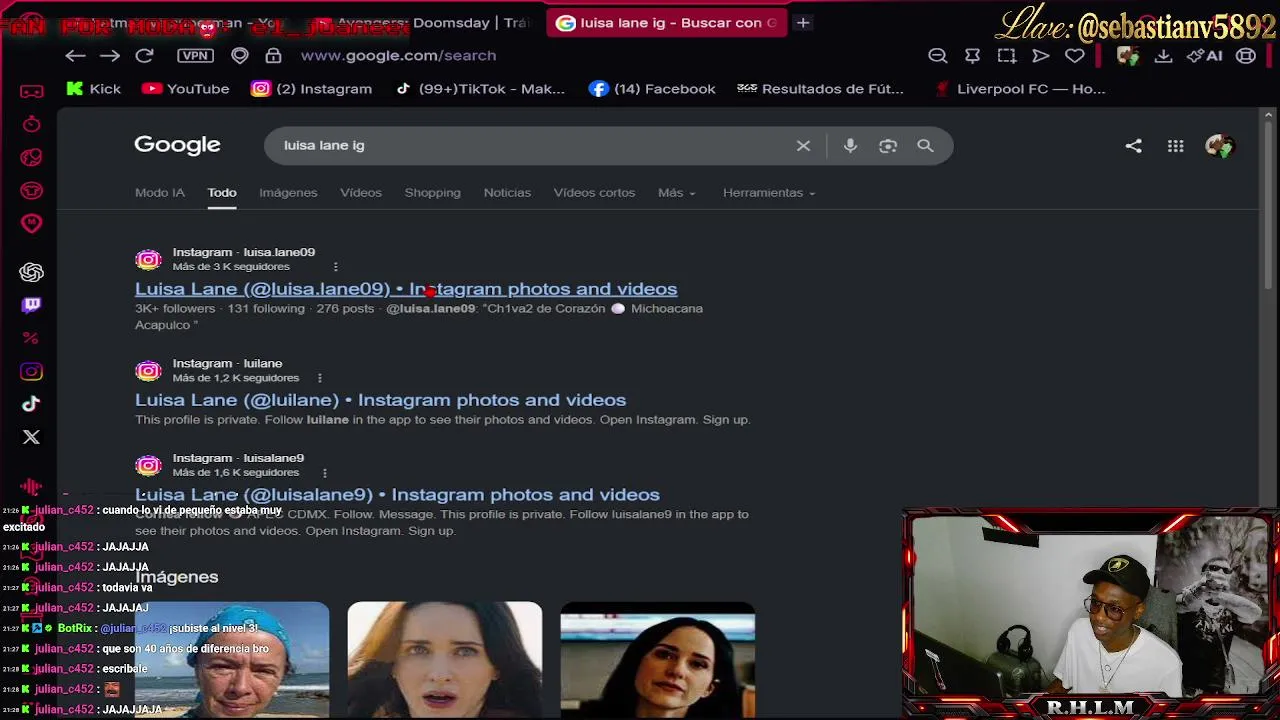
Task: Search by image with Google Lens
Action: [x=888, y=146]
